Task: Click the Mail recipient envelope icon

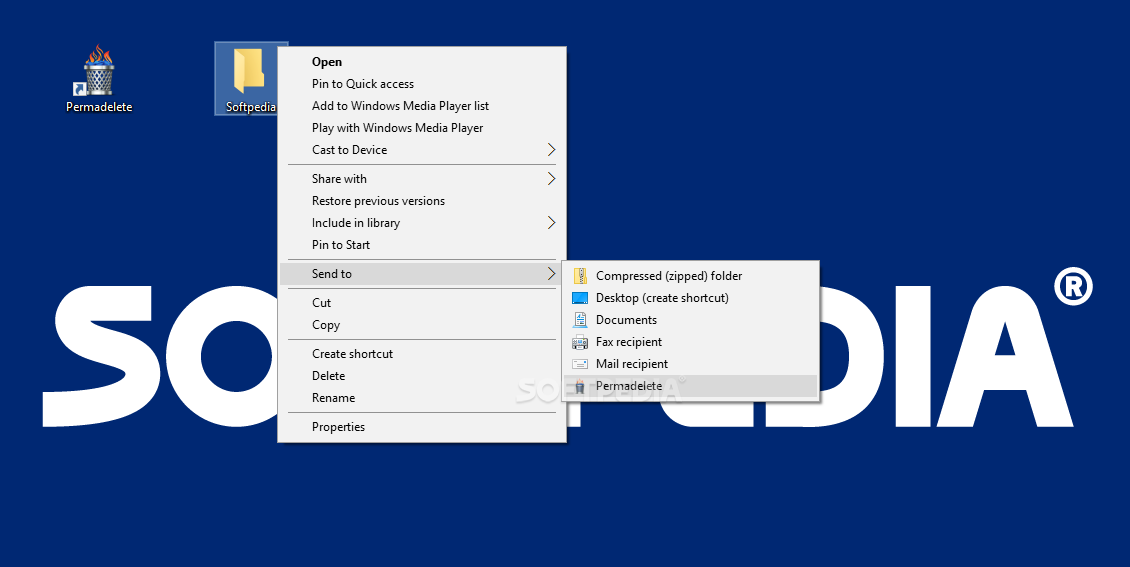Action: tap(580, 364)
